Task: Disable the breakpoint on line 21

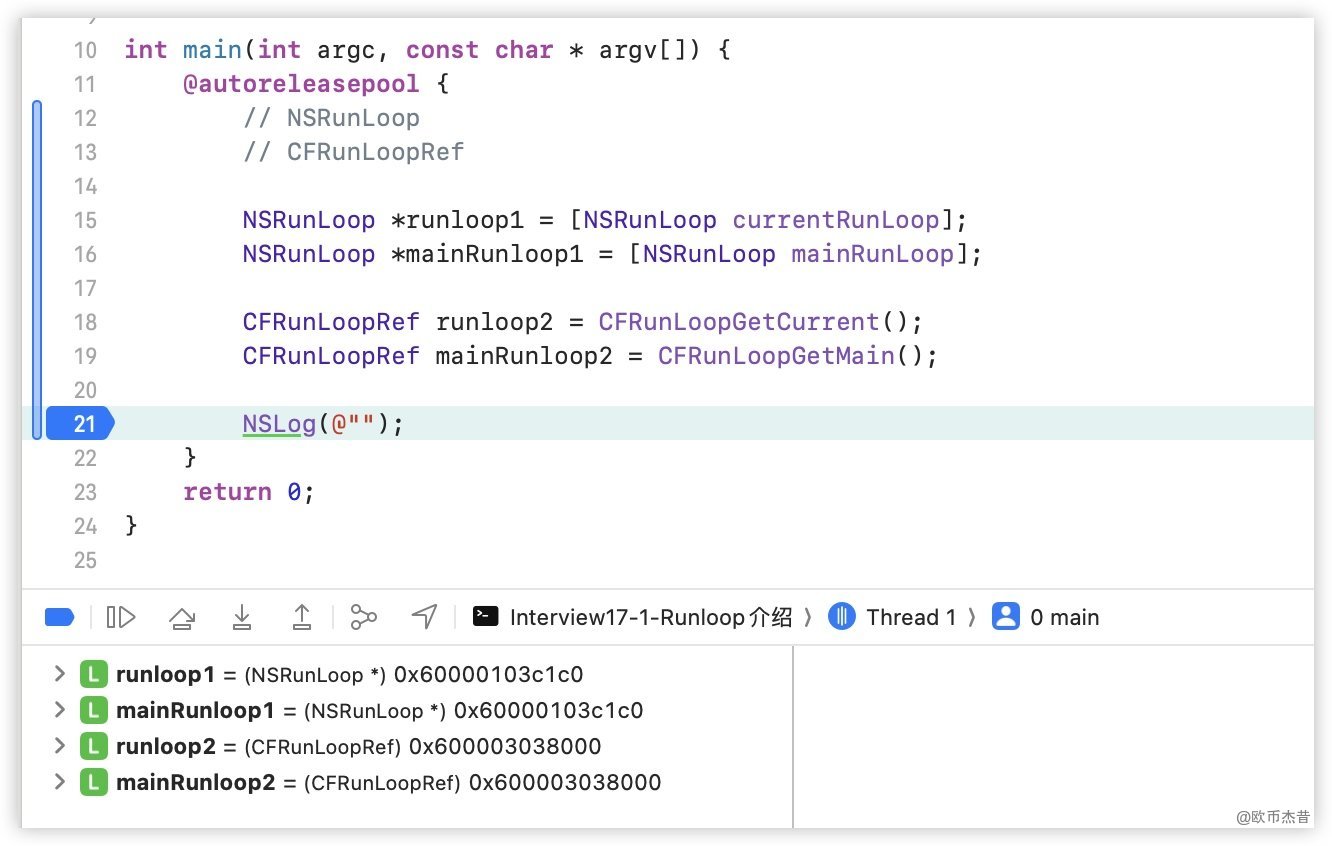Action: [x=82, y=424]
